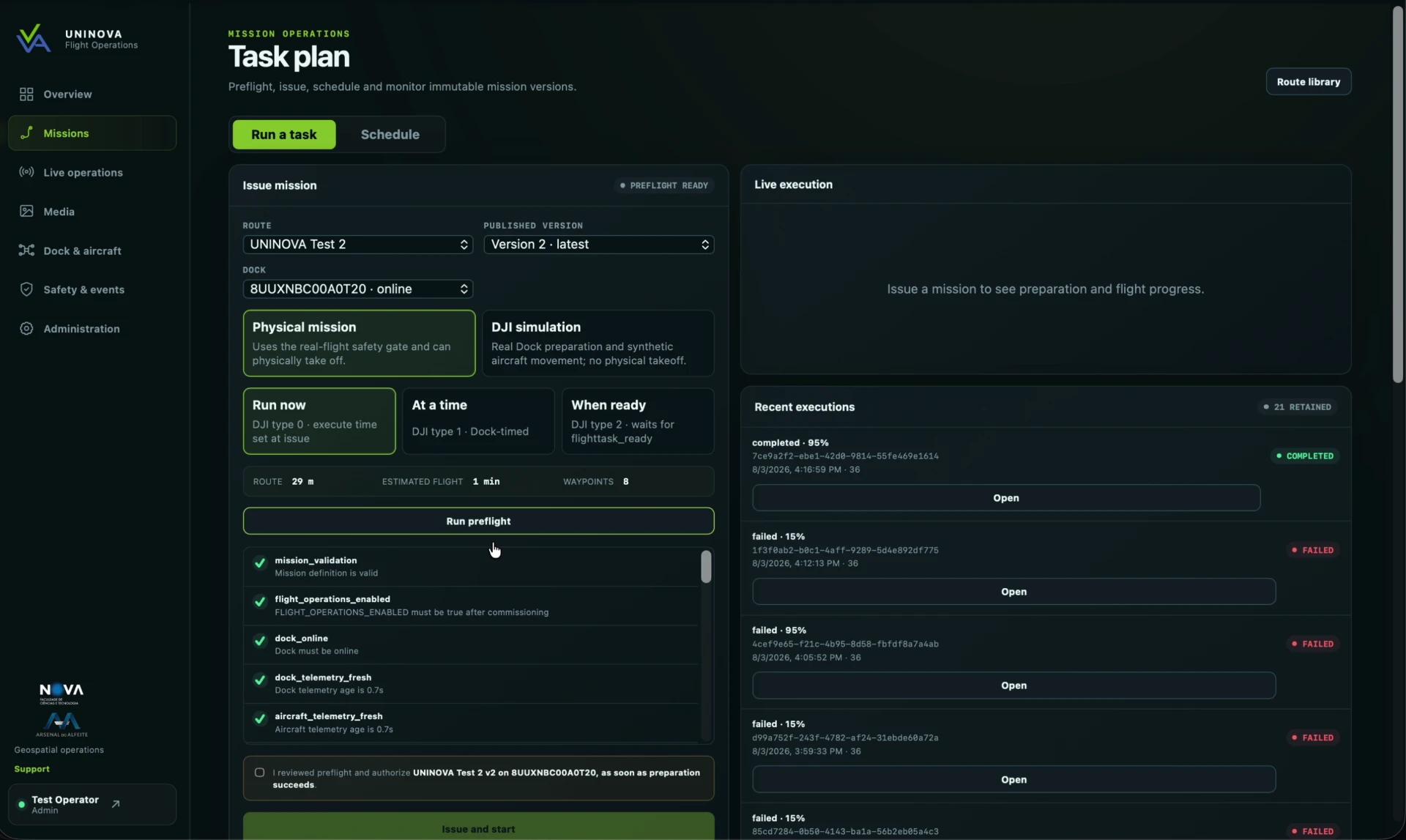Screen dimensions: 1406x840
Task: Click the arrow icon beside Test Operator
Action: [116, 804]
